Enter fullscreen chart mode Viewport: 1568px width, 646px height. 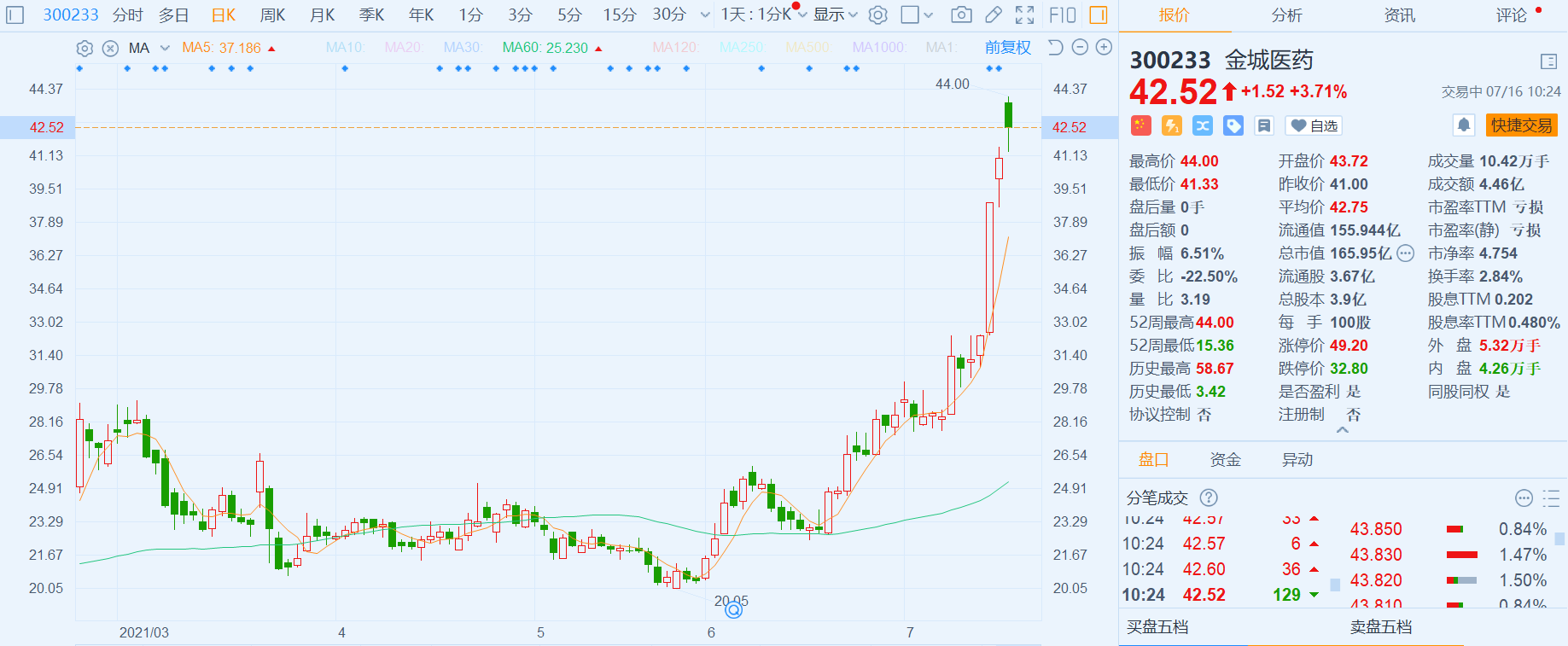tap(1024, 15)
